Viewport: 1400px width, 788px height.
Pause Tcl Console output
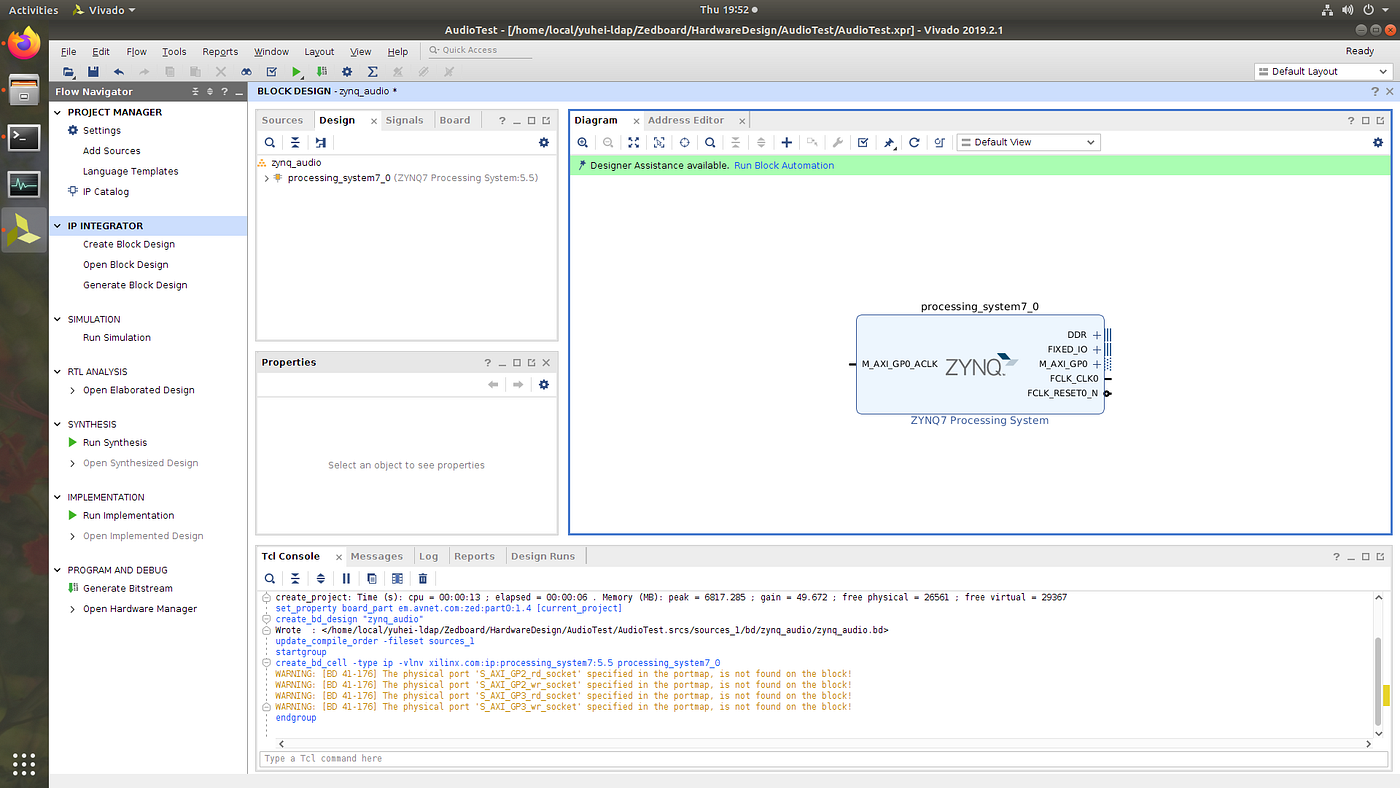tap(347, 578)
